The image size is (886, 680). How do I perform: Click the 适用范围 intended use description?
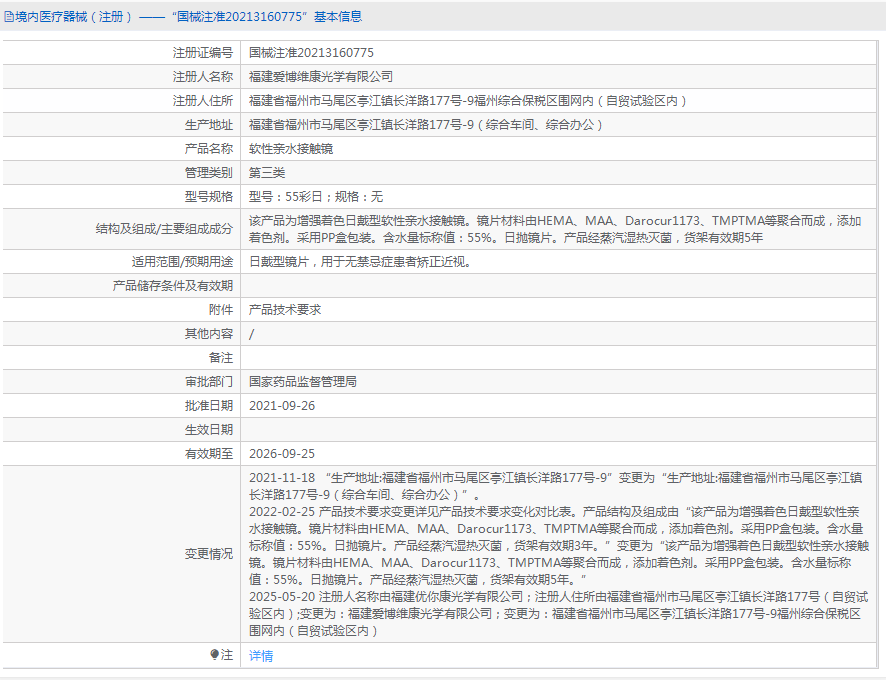point(359,262)
